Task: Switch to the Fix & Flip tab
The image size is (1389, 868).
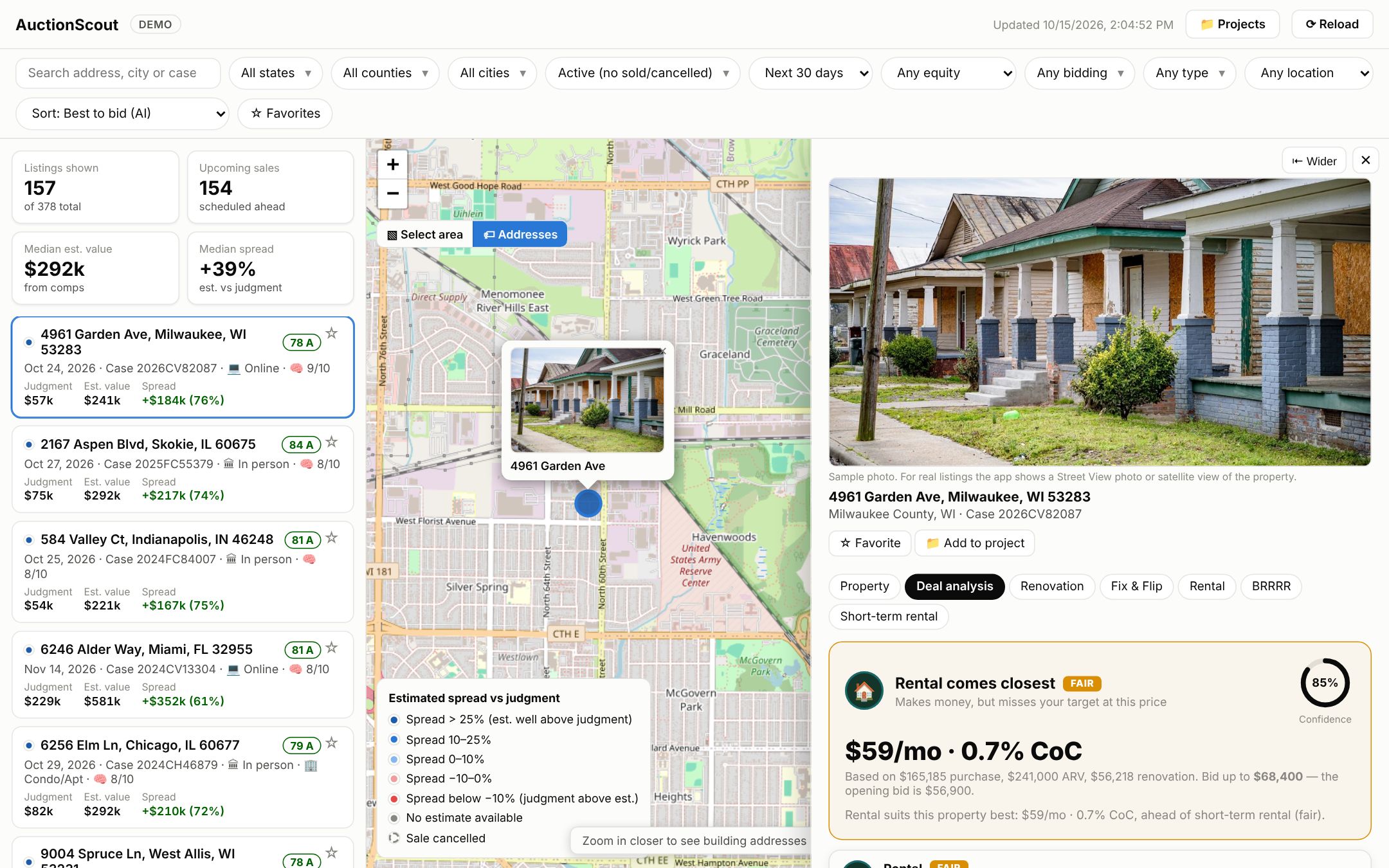Action: click(1136, 586)
